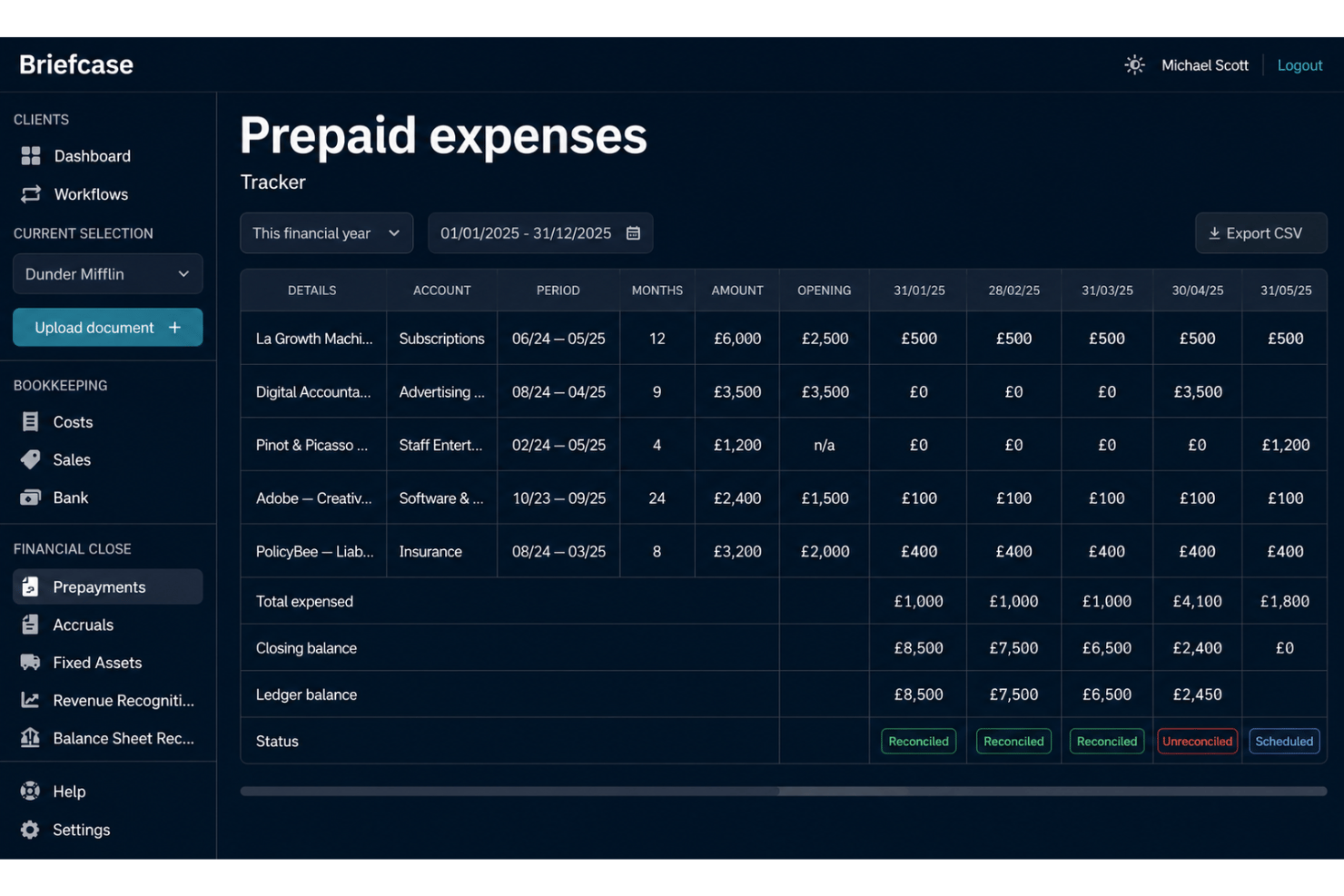Screen dimensions: 1344x896
Task: Click the Staff Entert... account cell
Action: click(441, 445)
